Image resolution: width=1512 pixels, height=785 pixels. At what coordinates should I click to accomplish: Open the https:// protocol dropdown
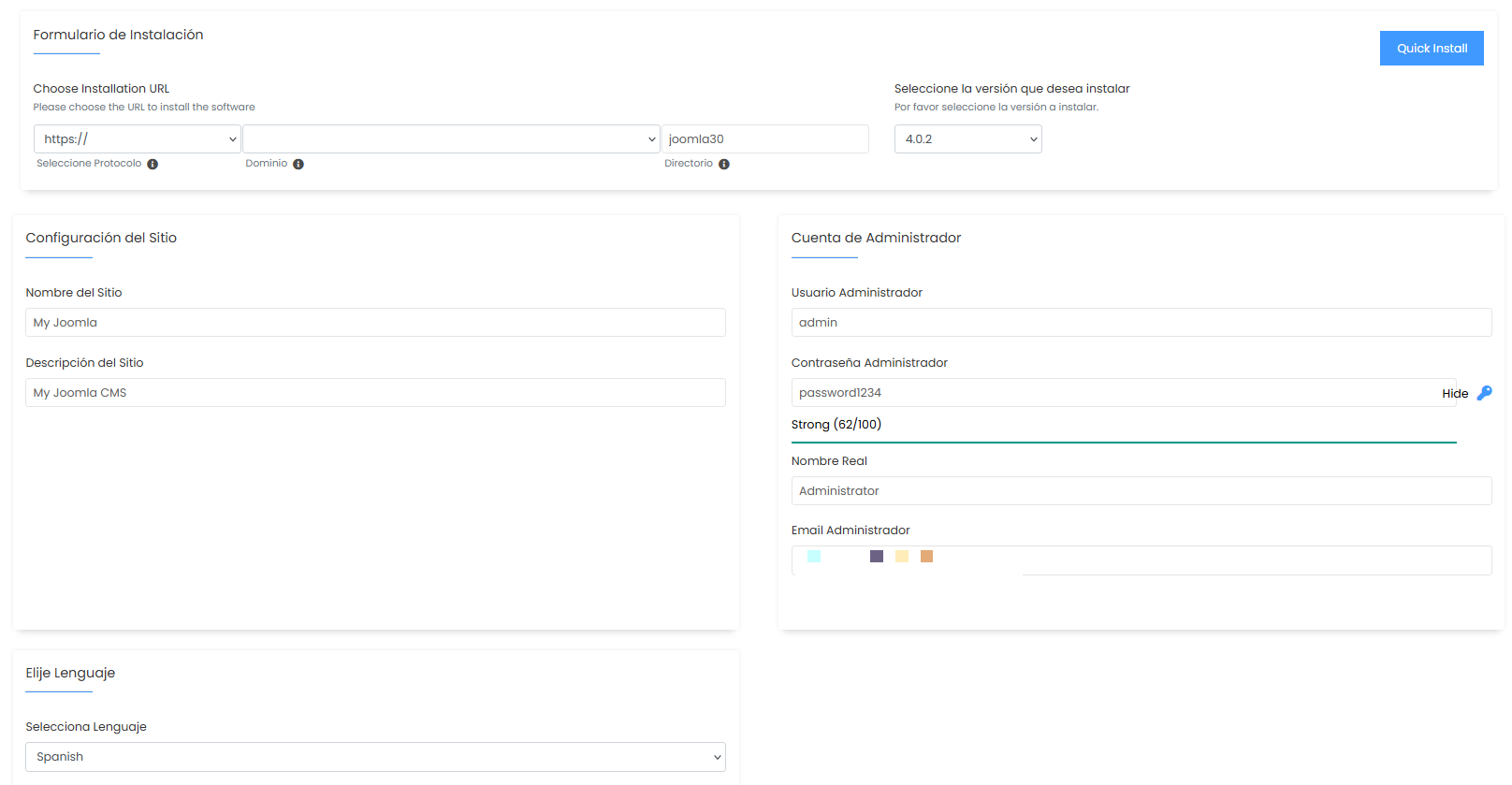pos(138,139)
